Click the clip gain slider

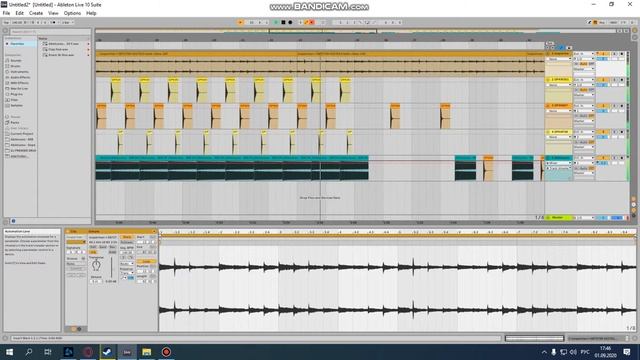coord(111,268)
